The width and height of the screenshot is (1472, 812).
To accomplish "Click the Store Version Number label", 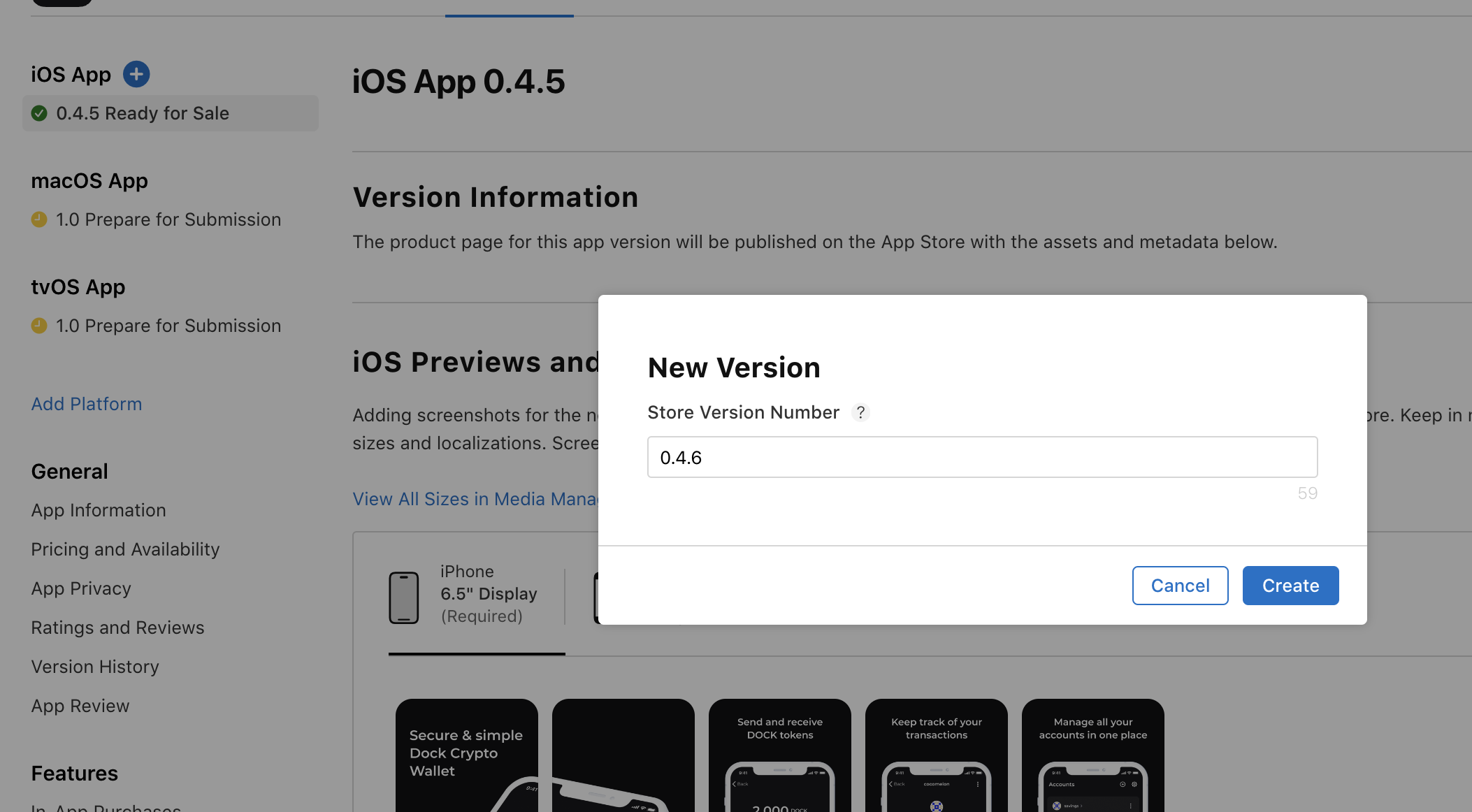I will (x=744, y=412).
